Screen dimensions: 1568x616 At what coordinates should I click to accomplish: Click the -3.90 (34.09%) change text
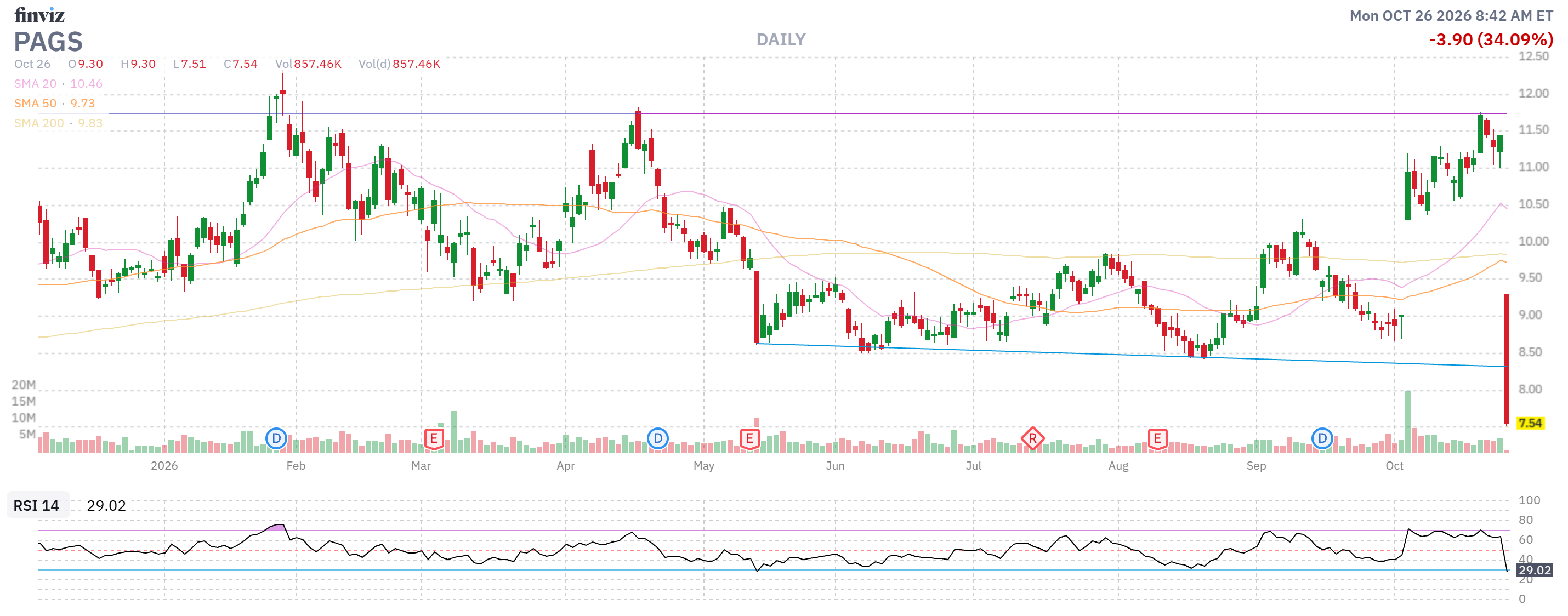pyautogui.click(x=1491, y=39)
